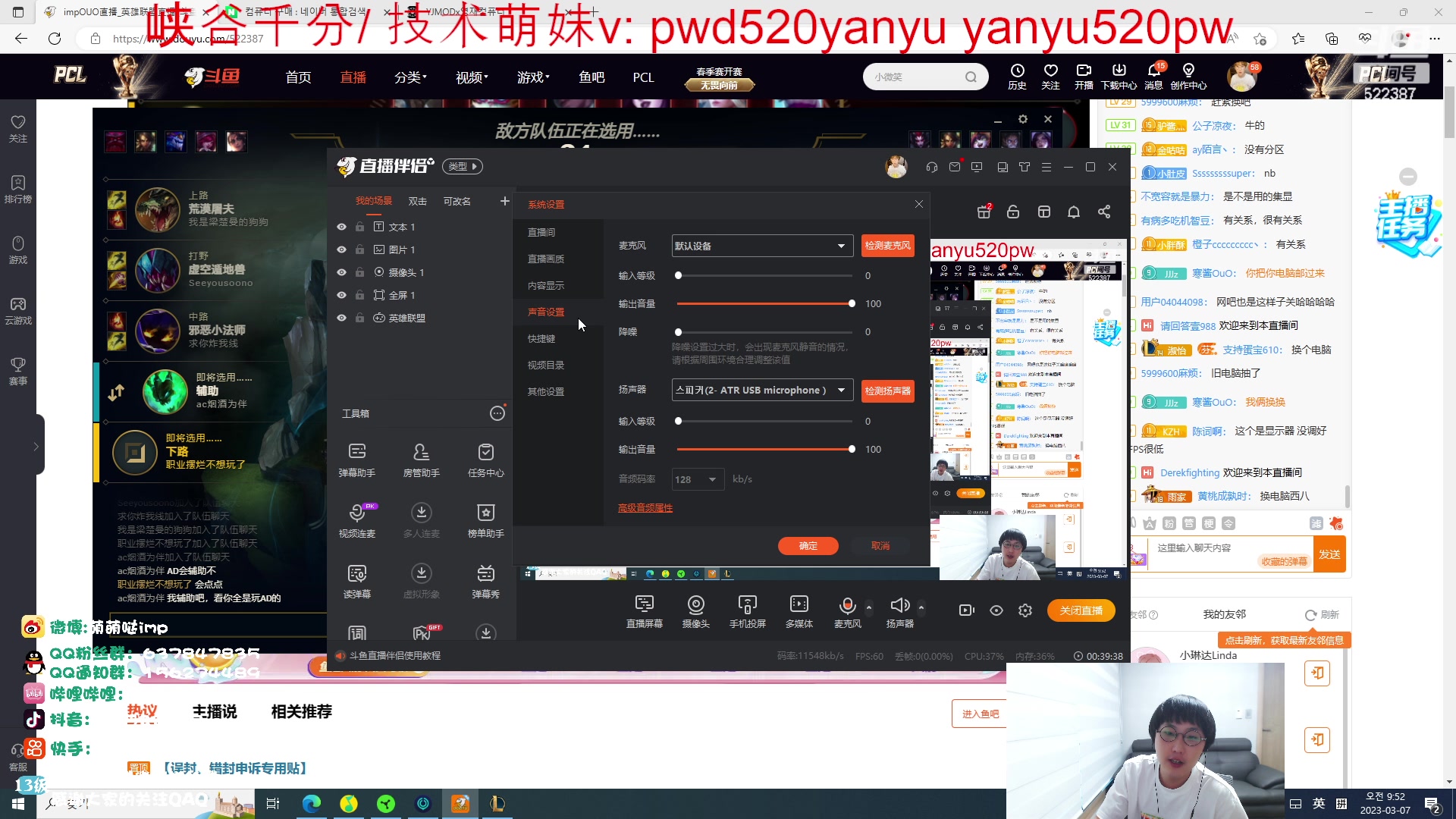Open 创作中心 icon on Douyu header

coord(1188,77)
